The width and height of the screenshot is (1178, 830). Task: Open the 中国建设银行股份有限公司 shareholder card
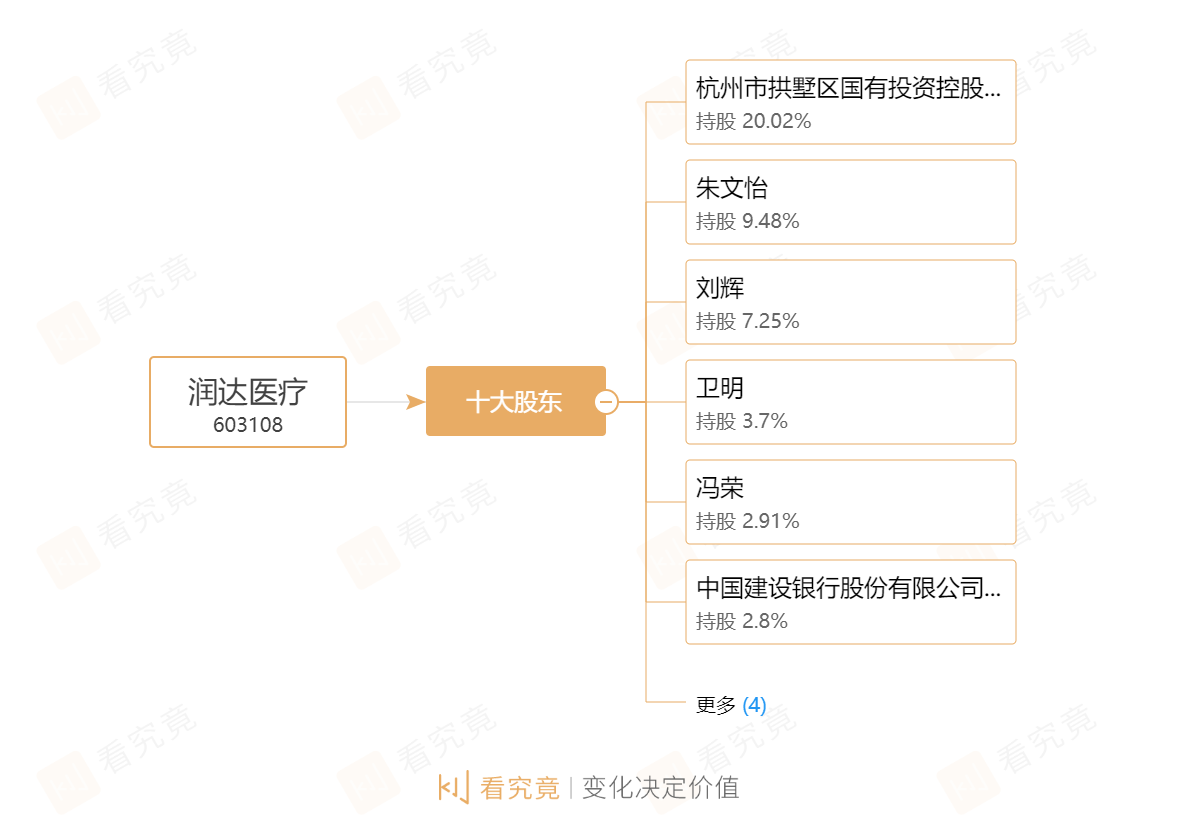coord(850,602)
